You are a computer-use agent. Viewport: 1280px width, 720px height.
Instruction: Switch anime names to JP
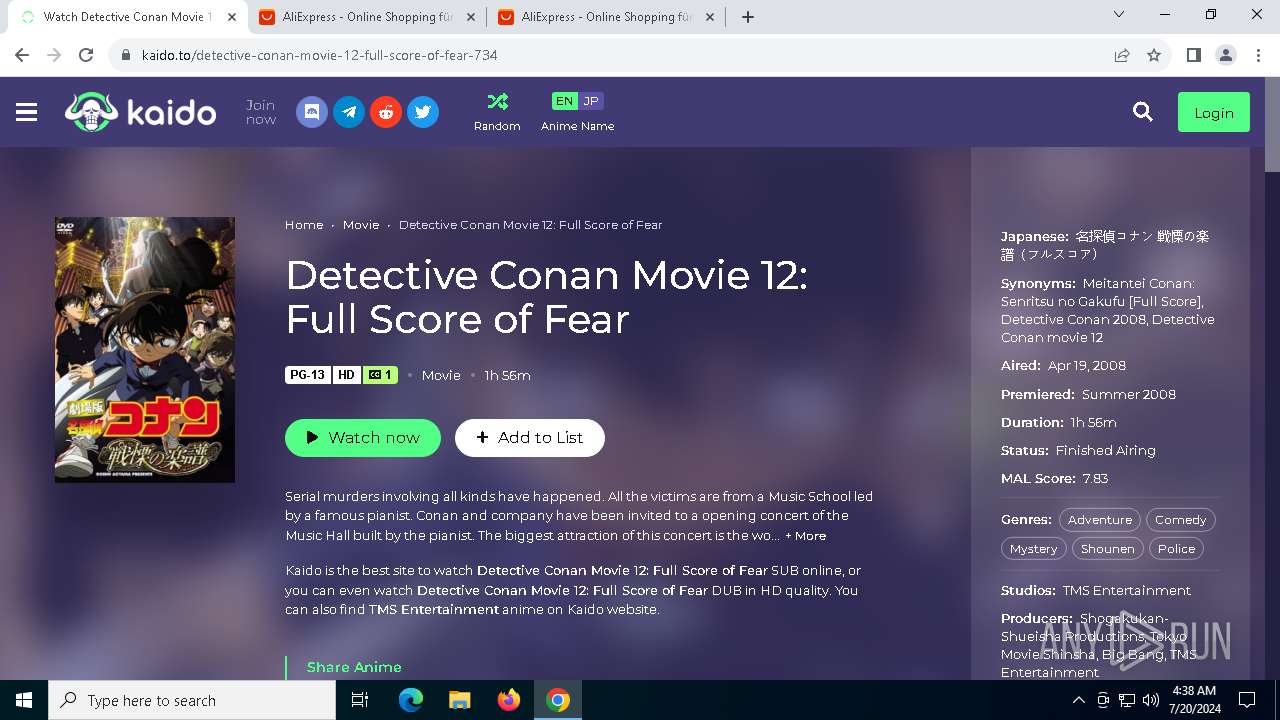[591, 101]
